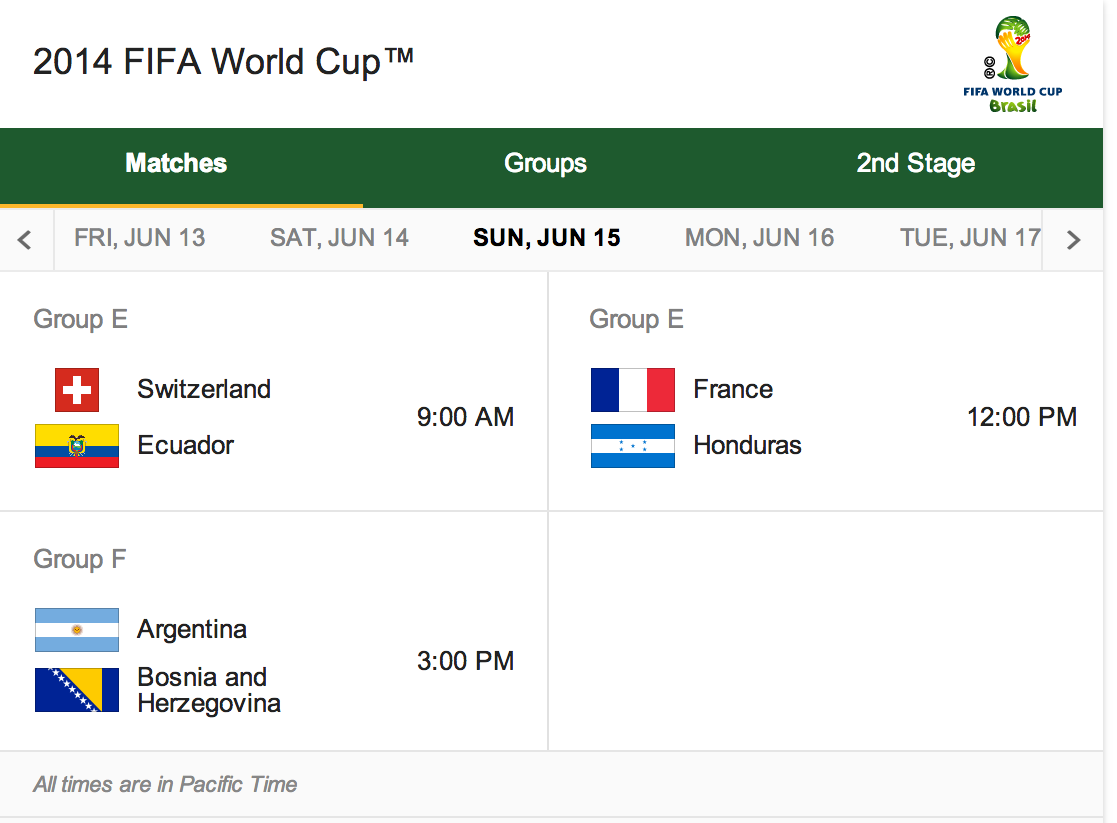Select the FRI, JUN 13 date

140,238
